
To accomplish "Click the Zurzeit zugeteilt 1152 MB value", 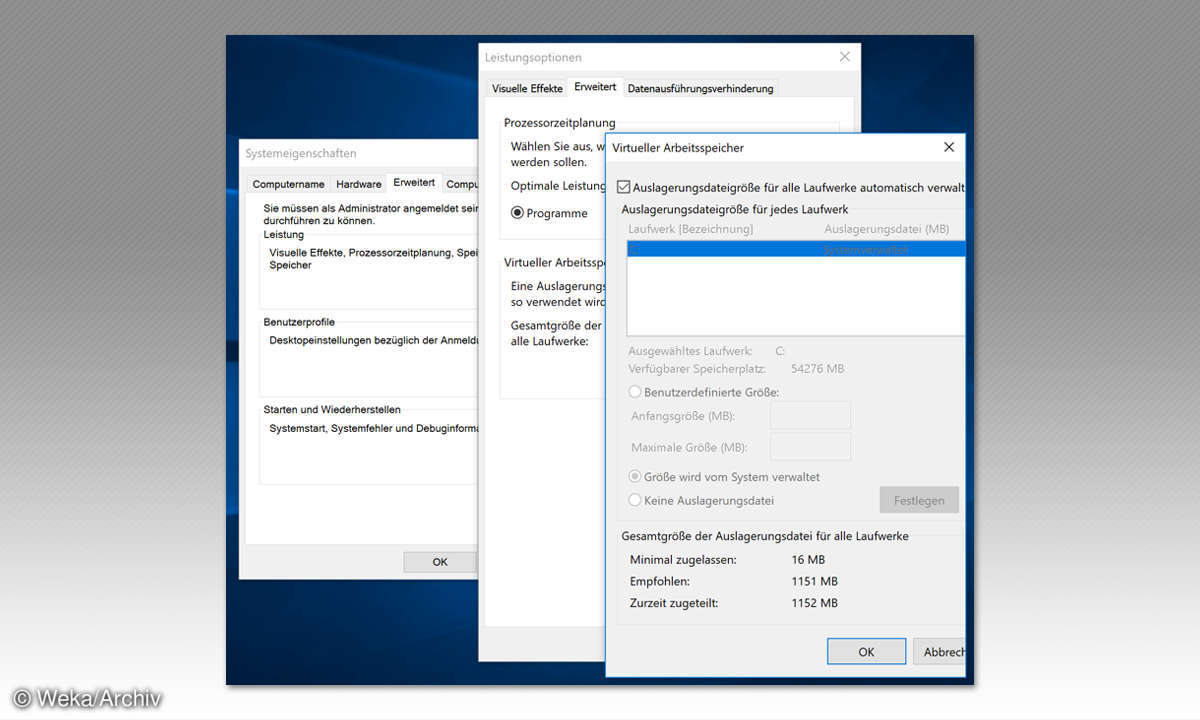I will [814, 603].
